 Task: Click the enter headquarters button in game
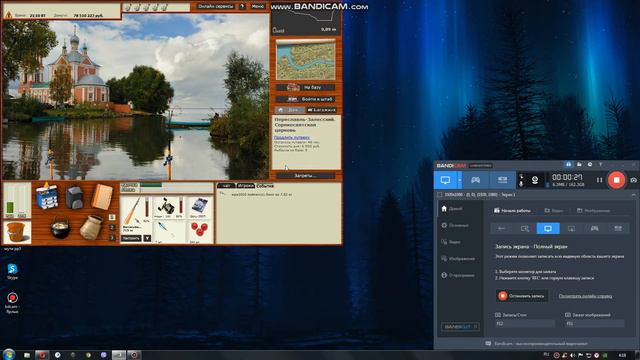tap(306, 99)
